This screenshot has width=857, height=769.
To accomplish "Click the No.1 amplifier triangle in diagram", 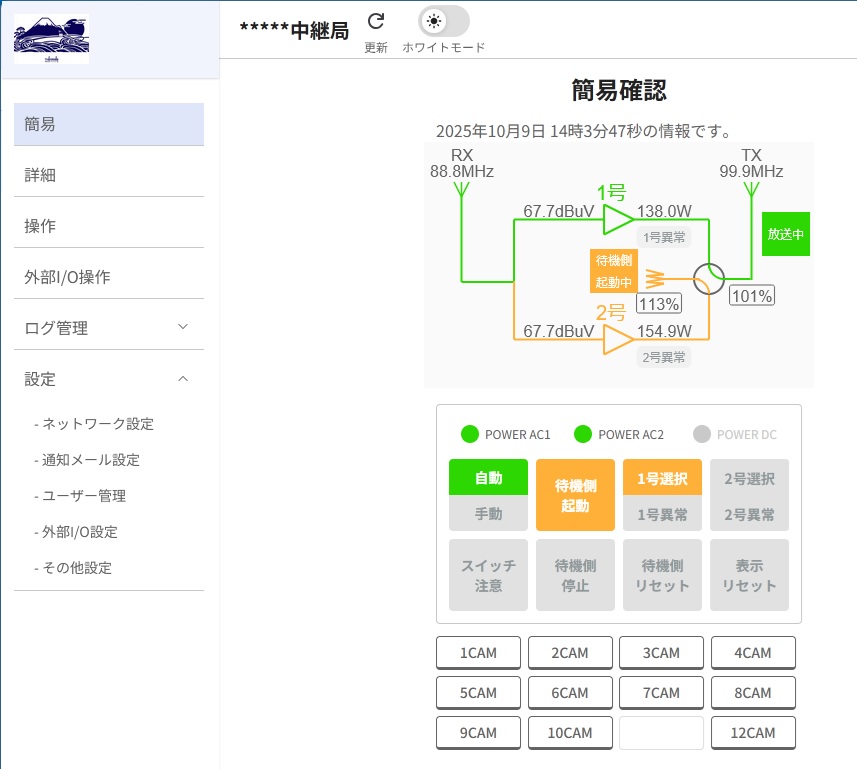I will [618, 219].
